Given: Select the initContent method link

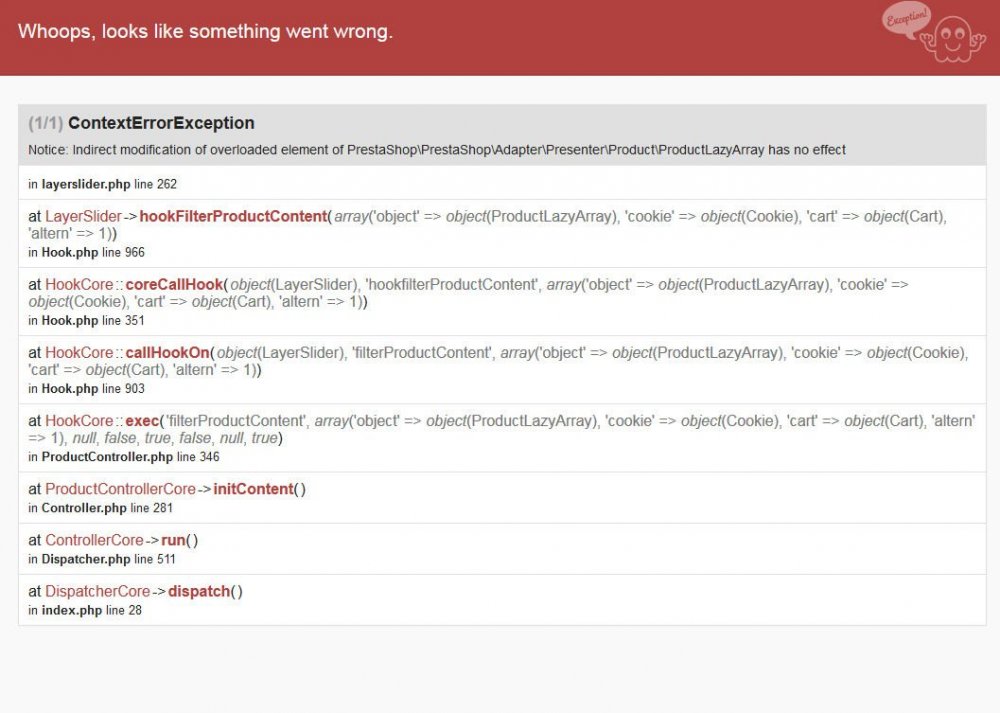Looking at the screenshot, I should [x=253, y=489].
